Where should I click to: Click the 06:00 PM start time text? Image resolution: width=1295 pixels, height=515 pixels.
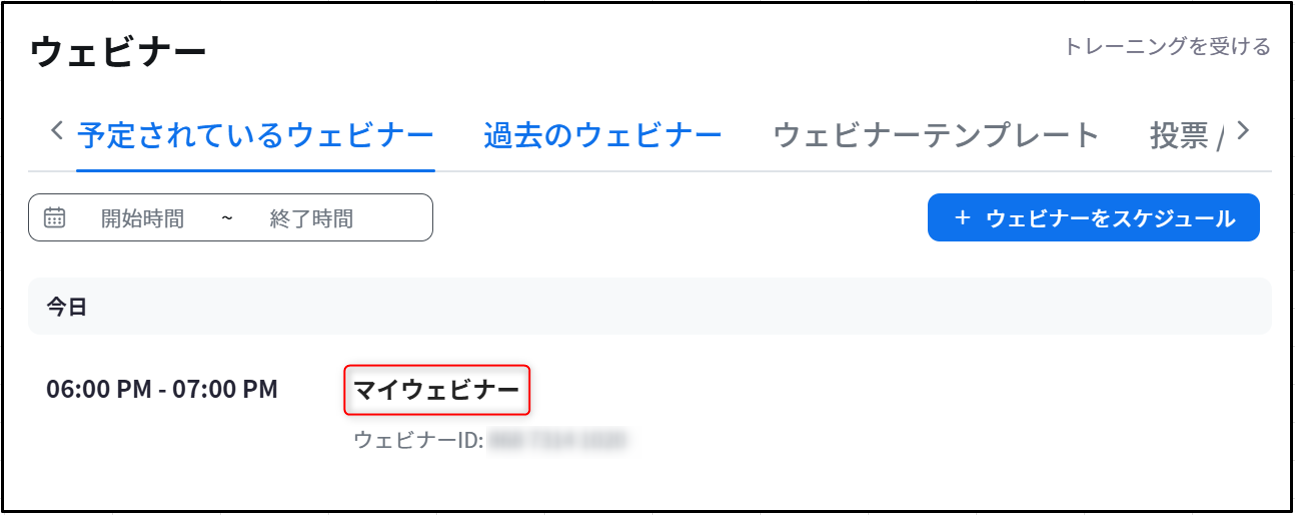(x=99, y=389)
